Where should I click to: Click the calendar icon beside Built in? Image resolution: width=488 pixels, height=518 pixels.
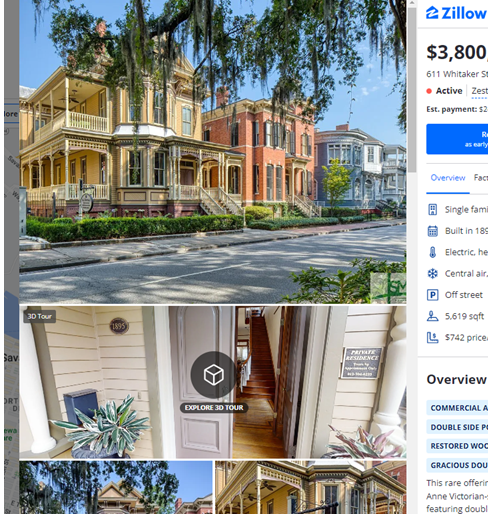[432, 231]
